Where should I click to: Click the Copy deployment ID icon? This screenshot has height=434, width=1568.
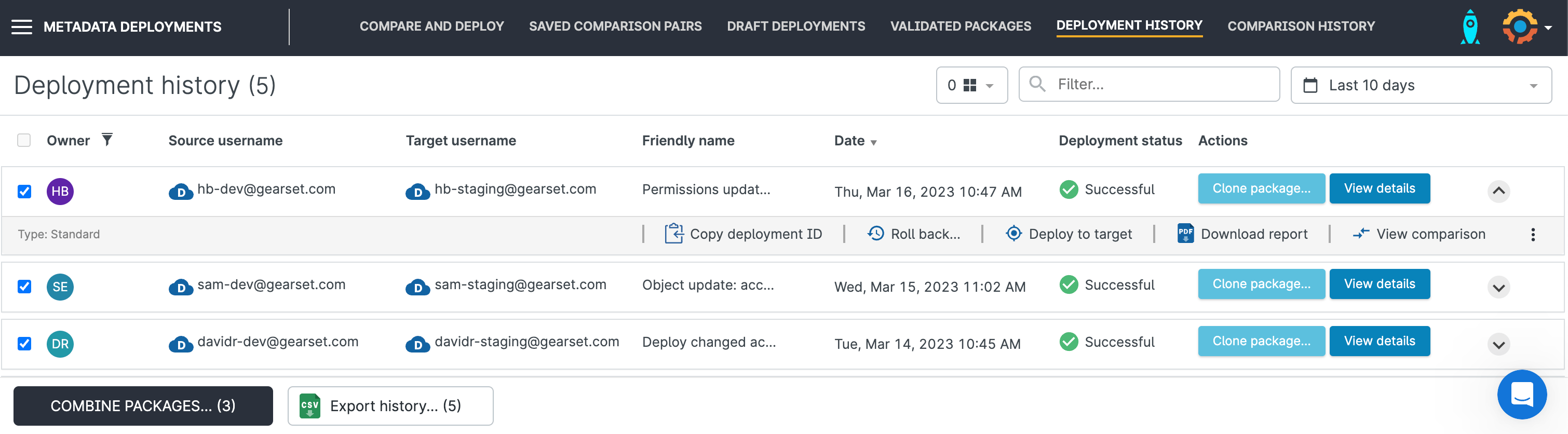coord(674,234)
